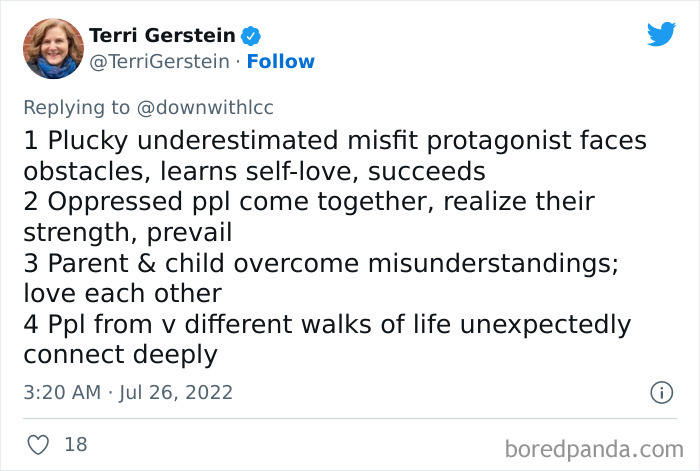
Task: Click the Twitter bird logo
Action: (661, 34)
